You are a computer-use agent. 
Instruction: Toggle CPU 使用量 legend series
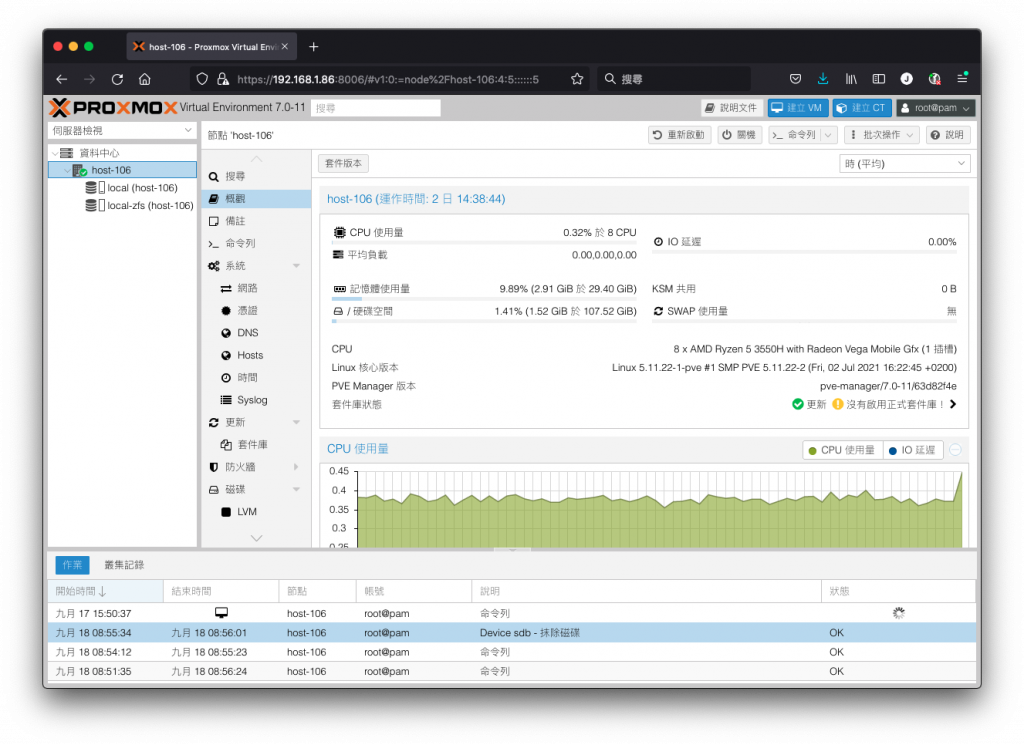[842, 450]
